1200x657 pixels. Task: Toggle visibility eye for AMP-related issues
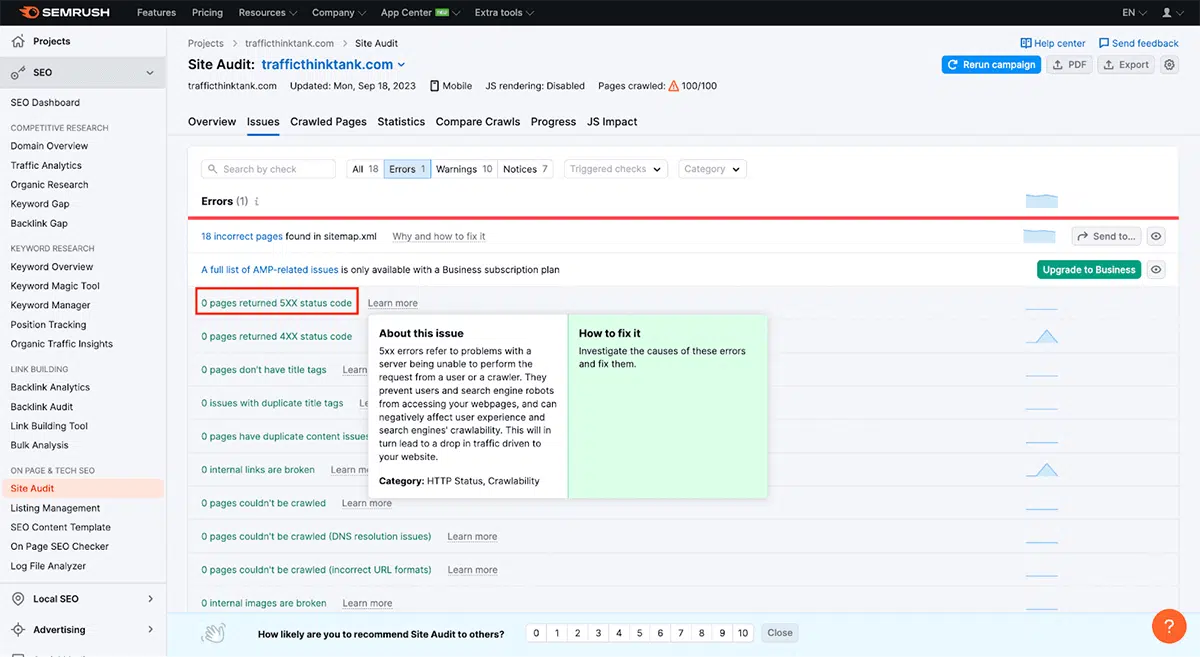(x=1156, y=269)
